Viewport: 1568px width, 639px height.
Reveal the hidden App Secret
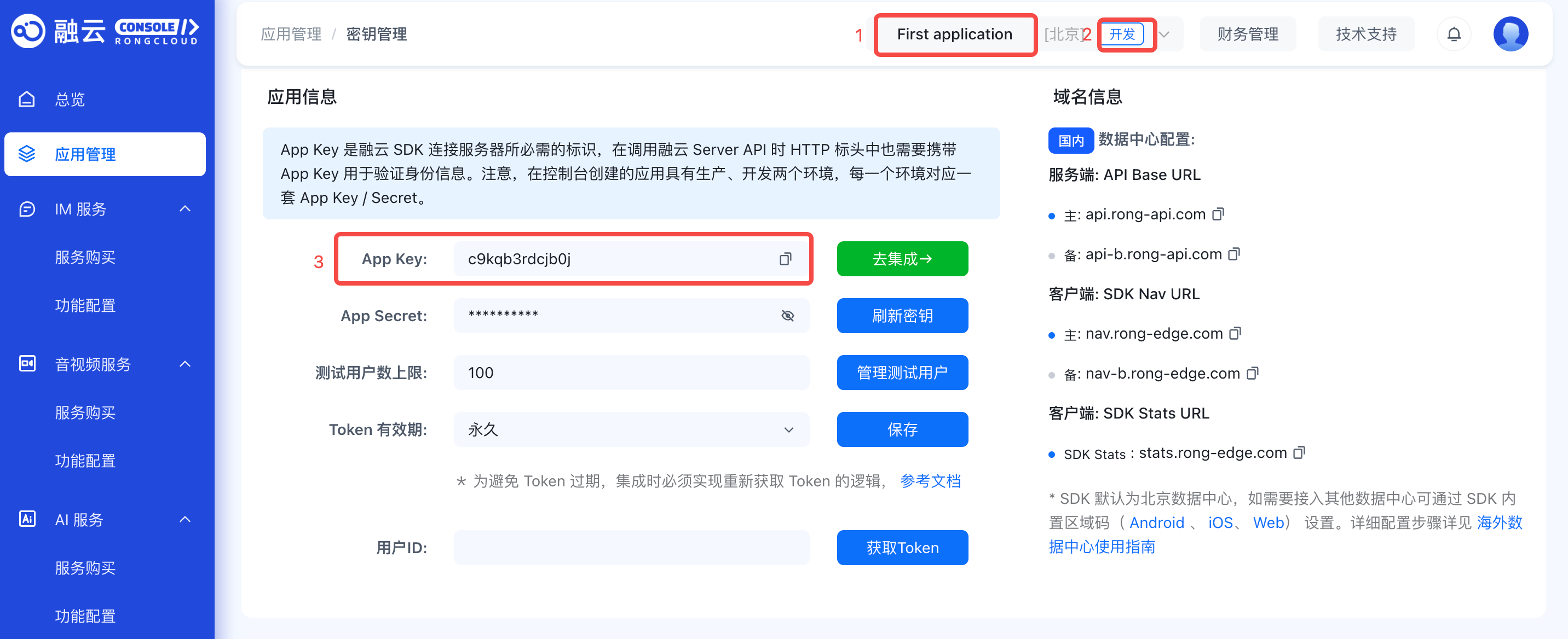tap(787, 316)
